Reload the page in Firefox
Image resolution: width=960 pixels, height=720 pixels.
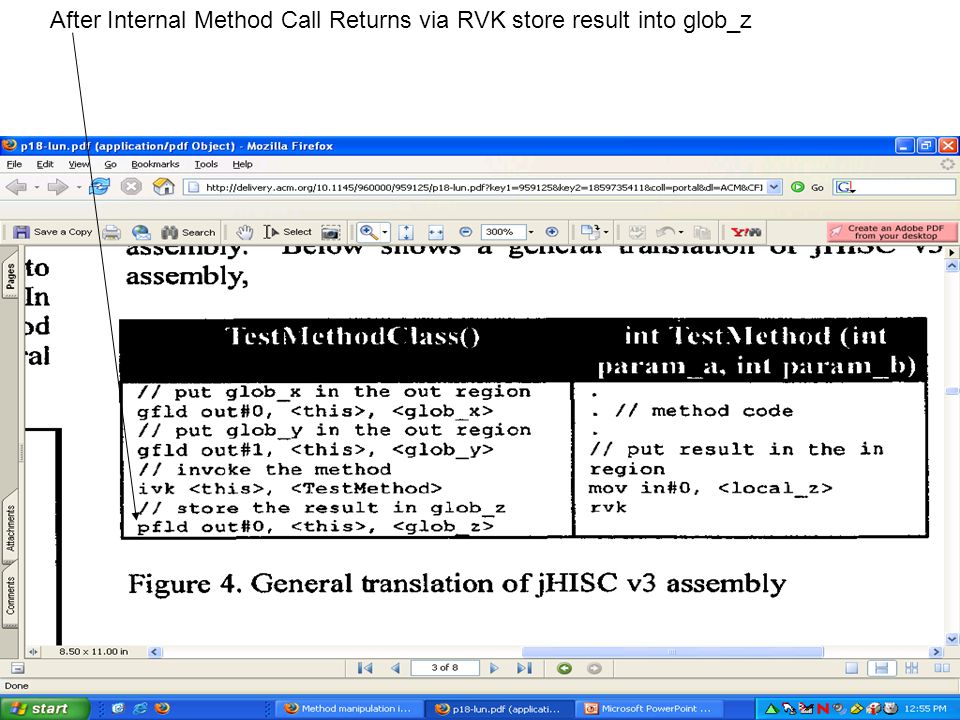click(x=100, y=187)
